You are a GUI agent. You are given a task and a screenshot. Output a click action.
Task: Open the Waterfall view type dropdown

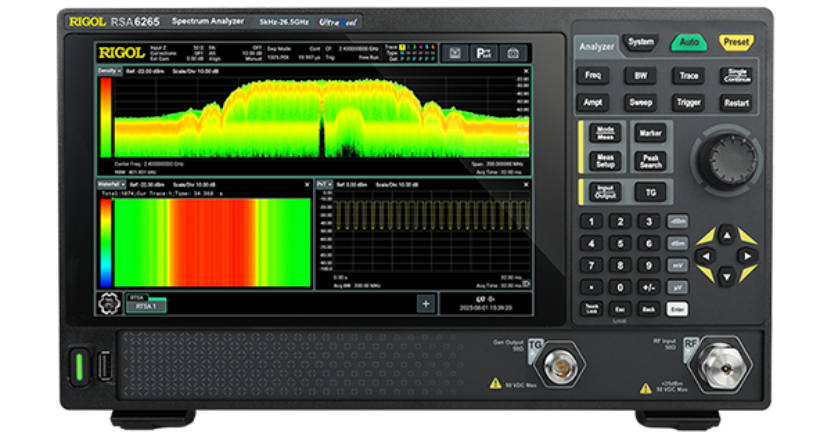coord(111,184)
